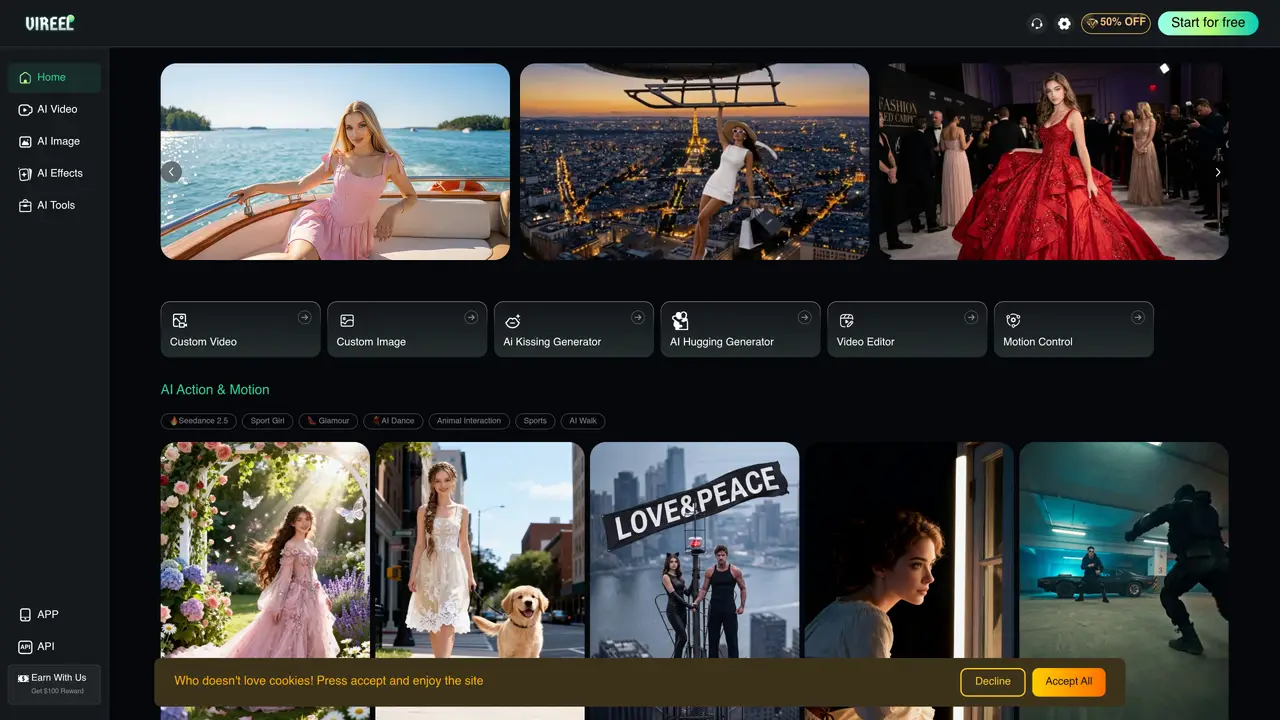
Task: Show next carousel slide with right chevron
Action: (x=1218, y=172)
